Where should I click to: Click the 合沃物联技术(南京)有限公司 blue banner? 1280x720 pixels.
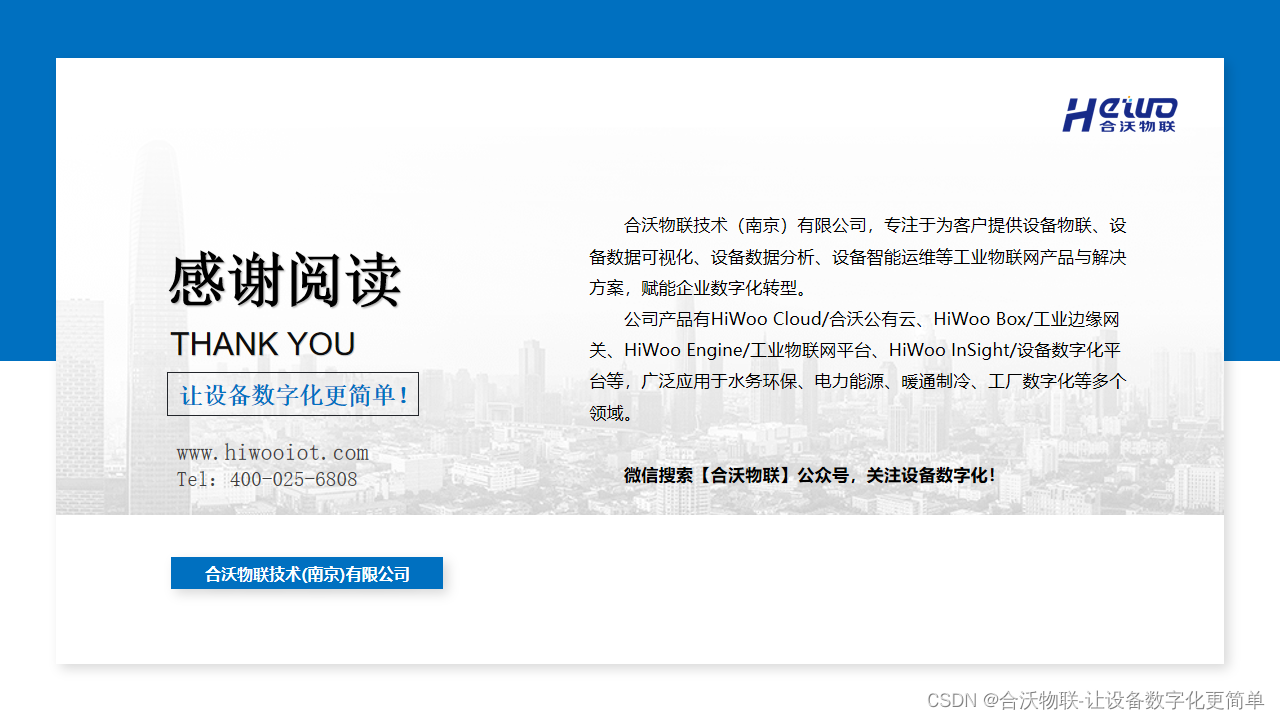[x=307, y=573]
